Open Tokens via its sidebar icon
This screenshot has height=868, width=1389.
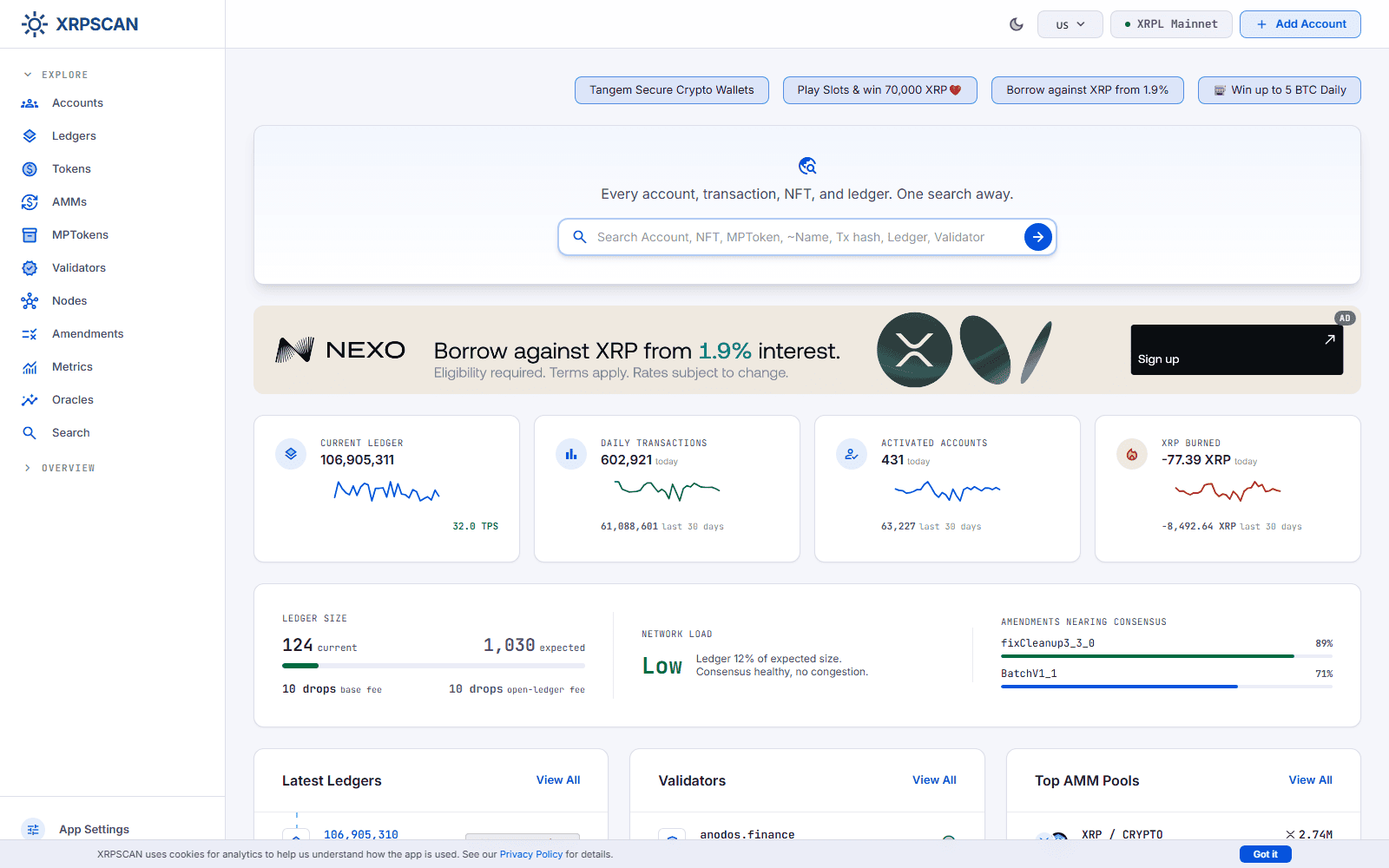[x=30, y=169]
